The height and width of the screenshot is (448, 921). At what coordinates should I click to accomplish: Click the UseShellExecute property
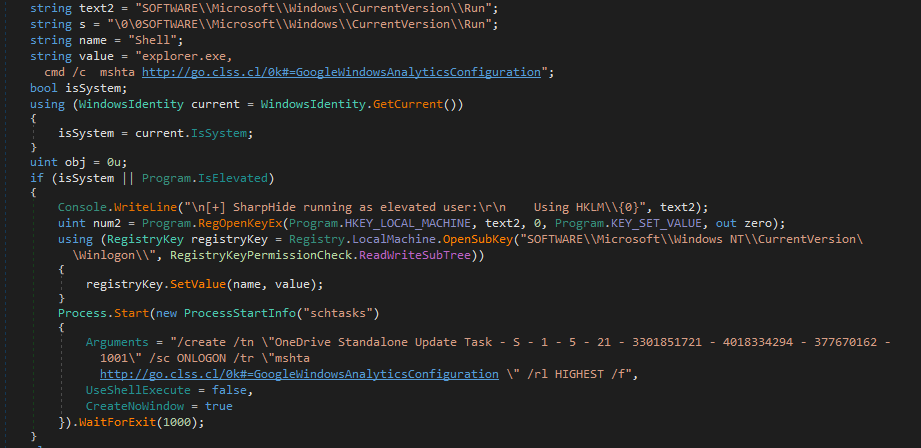(x=138, y=390)
